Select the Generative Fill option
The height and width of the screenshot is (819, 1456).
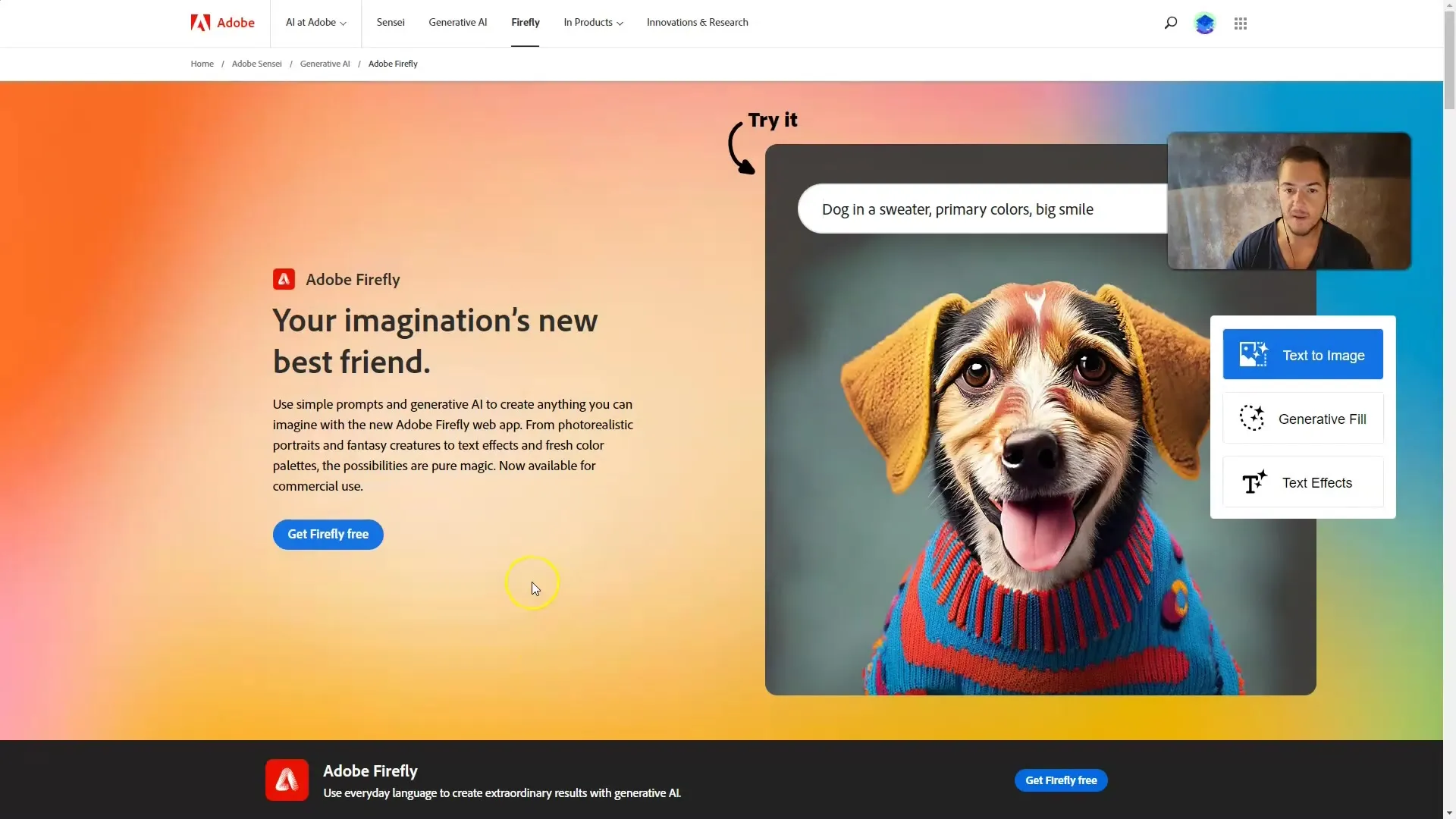coord(1303,418)
